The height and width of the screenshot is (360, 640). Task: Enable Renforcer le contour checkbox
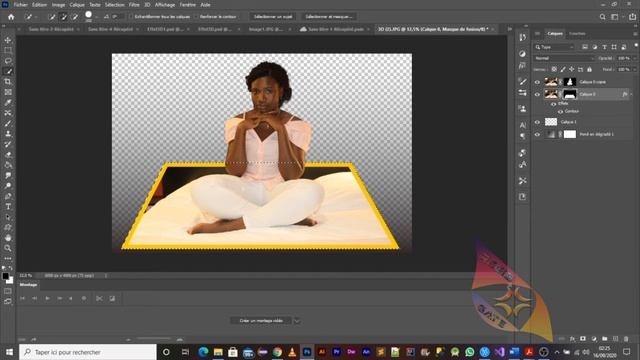point(197,17)
